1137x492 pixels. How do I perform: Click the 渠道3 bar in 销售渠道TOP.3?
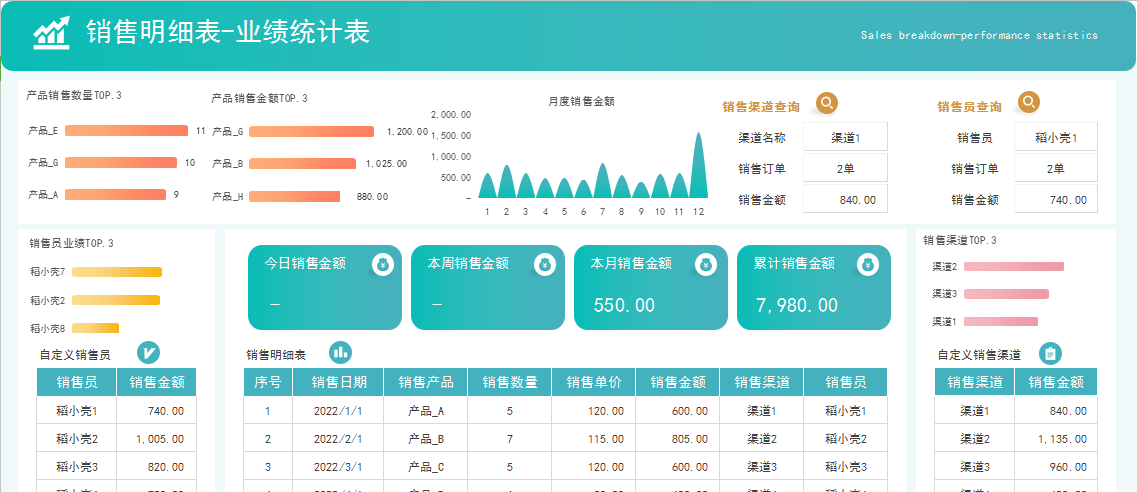(1006, 293)
